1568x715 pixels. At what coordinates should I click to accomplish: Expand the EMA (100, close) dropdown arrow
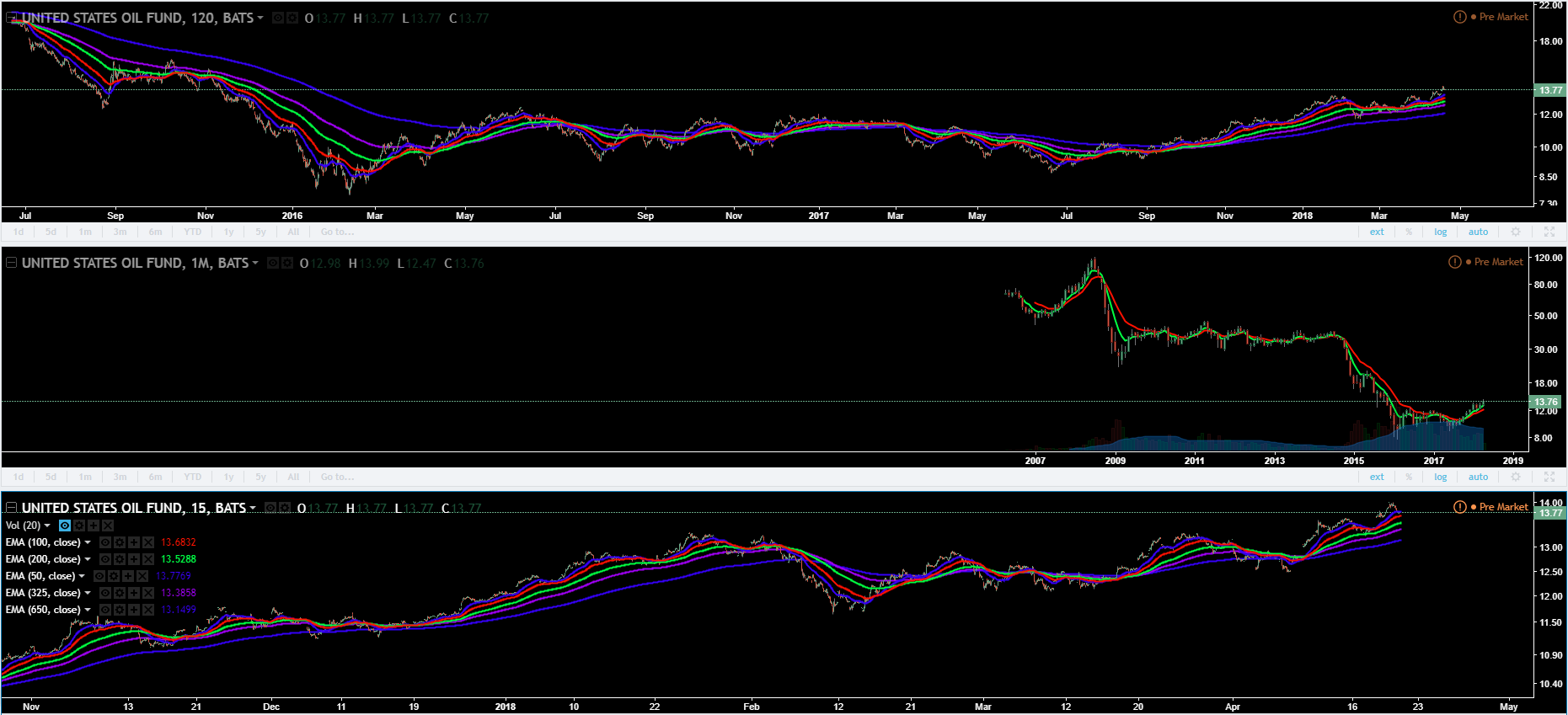tap(88, 542)
